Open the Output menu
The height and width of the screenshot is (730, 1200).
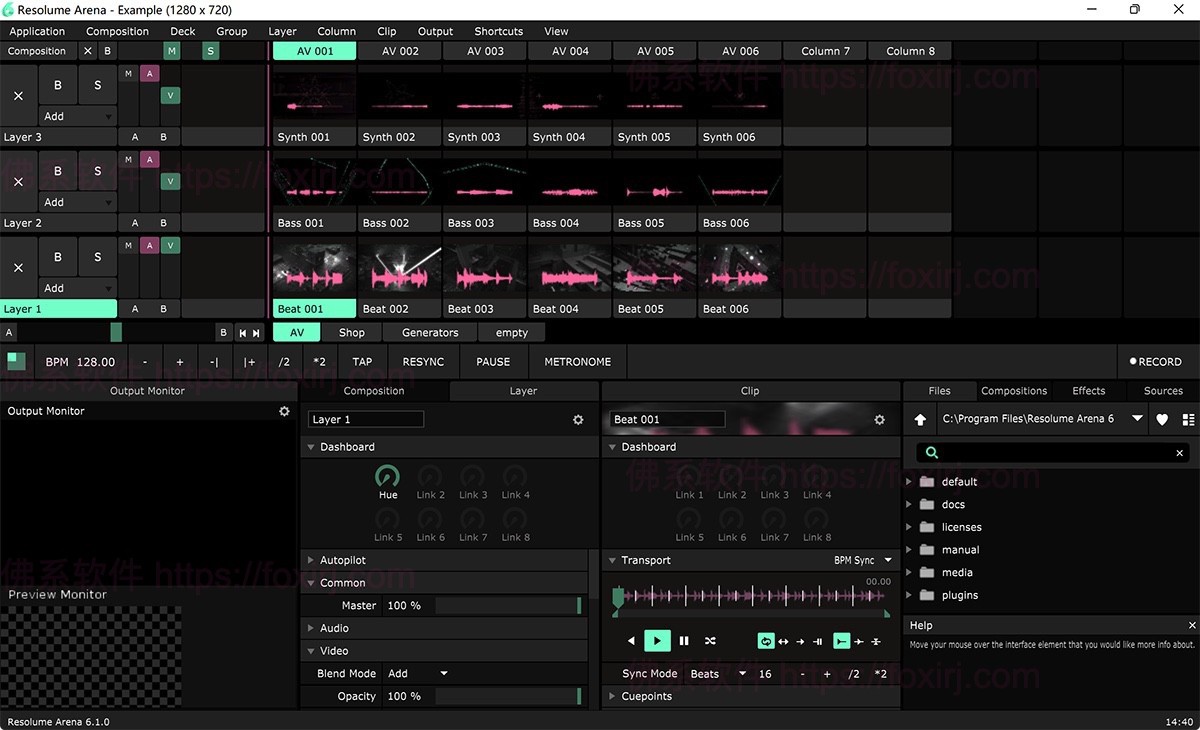coord(435,31)
